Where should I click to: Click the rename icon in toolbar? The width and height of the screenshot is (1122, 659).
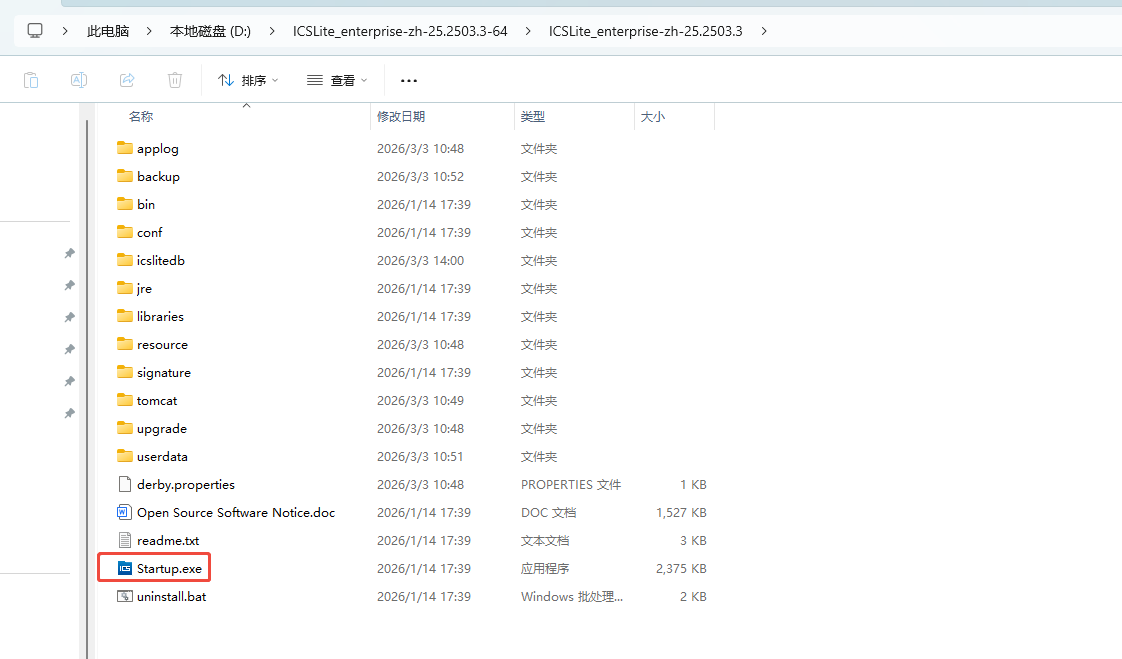79,80
